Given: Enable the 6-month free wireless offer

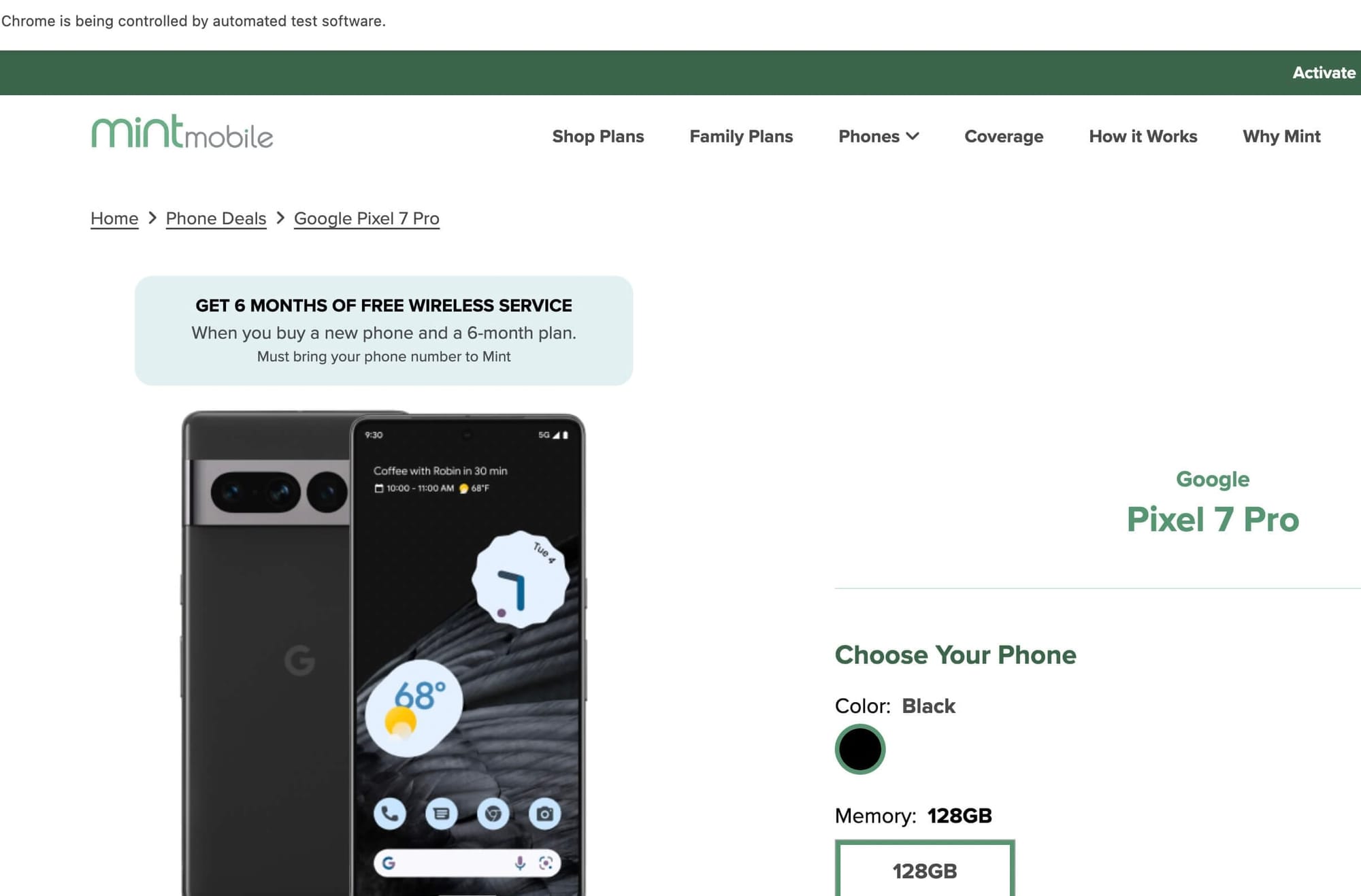Looking at the screenshot, I should coord(383,330).
